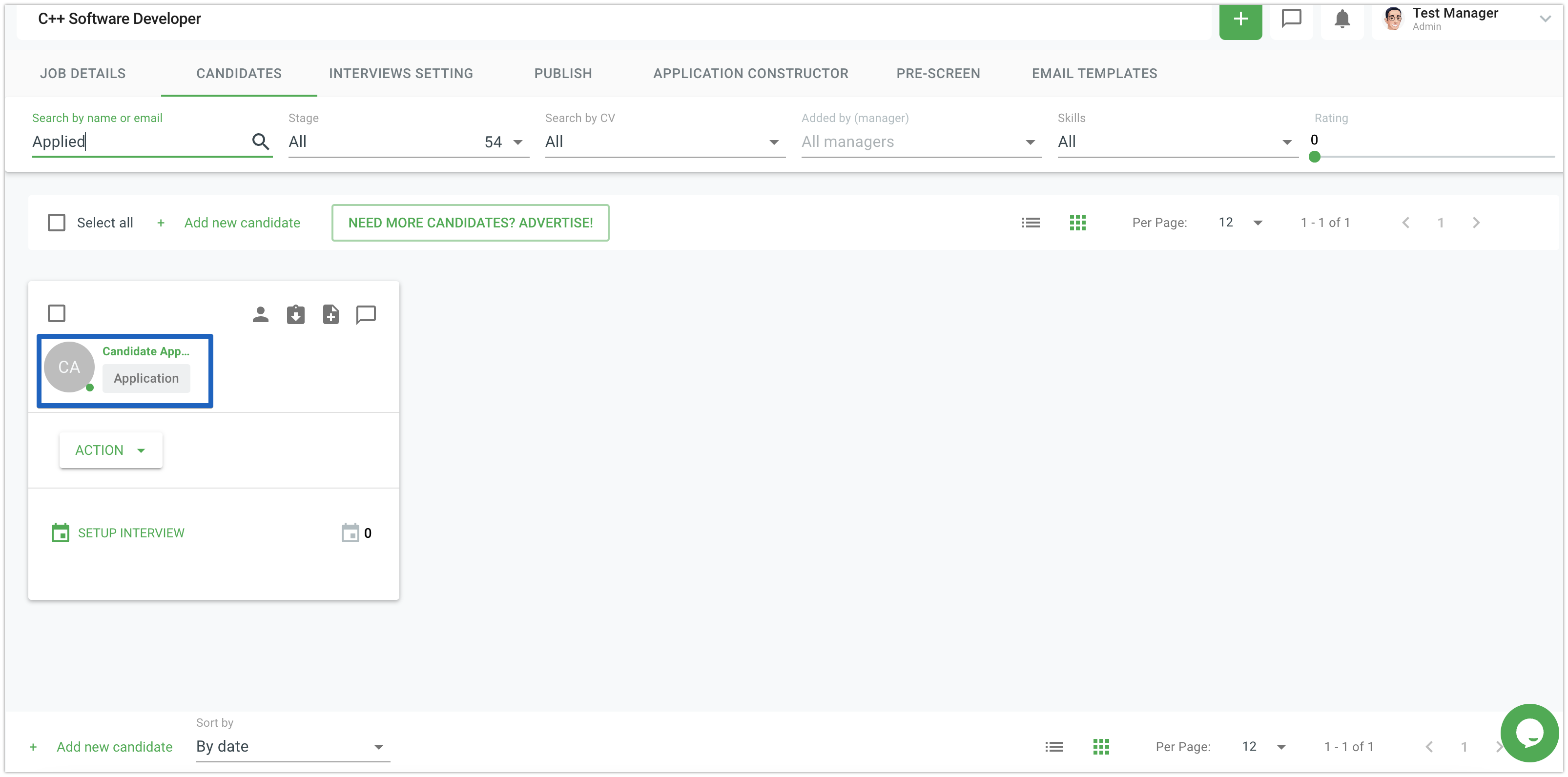Check the Select all checkbox

tap(57, 223)
